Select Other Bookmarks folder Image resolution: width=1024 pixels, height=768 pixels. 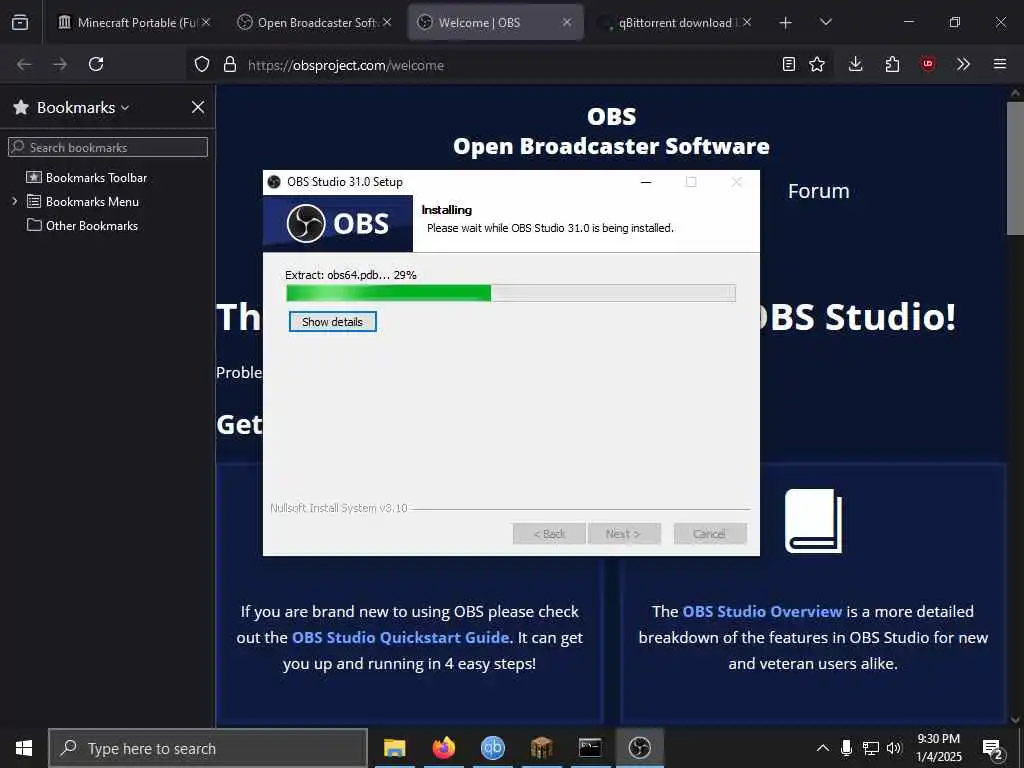click(x=82, y=225)
